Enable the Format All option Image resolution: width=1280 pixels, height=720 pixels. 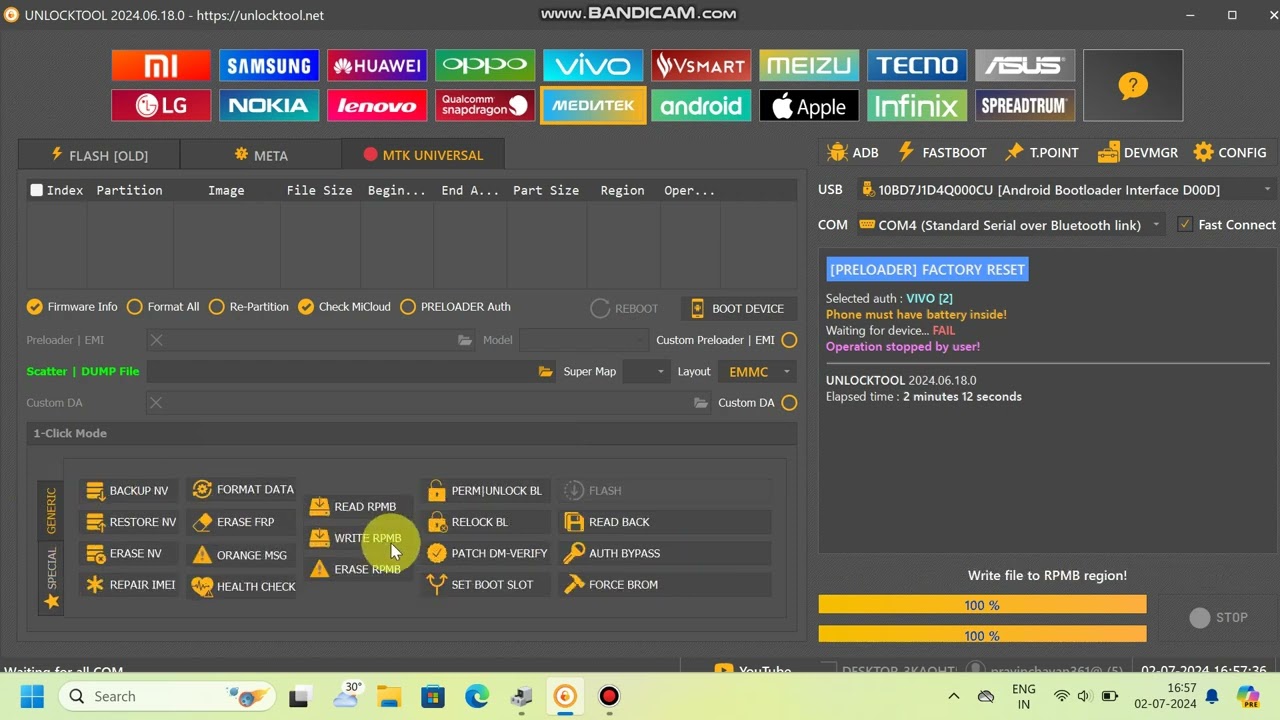click(163, 307)
